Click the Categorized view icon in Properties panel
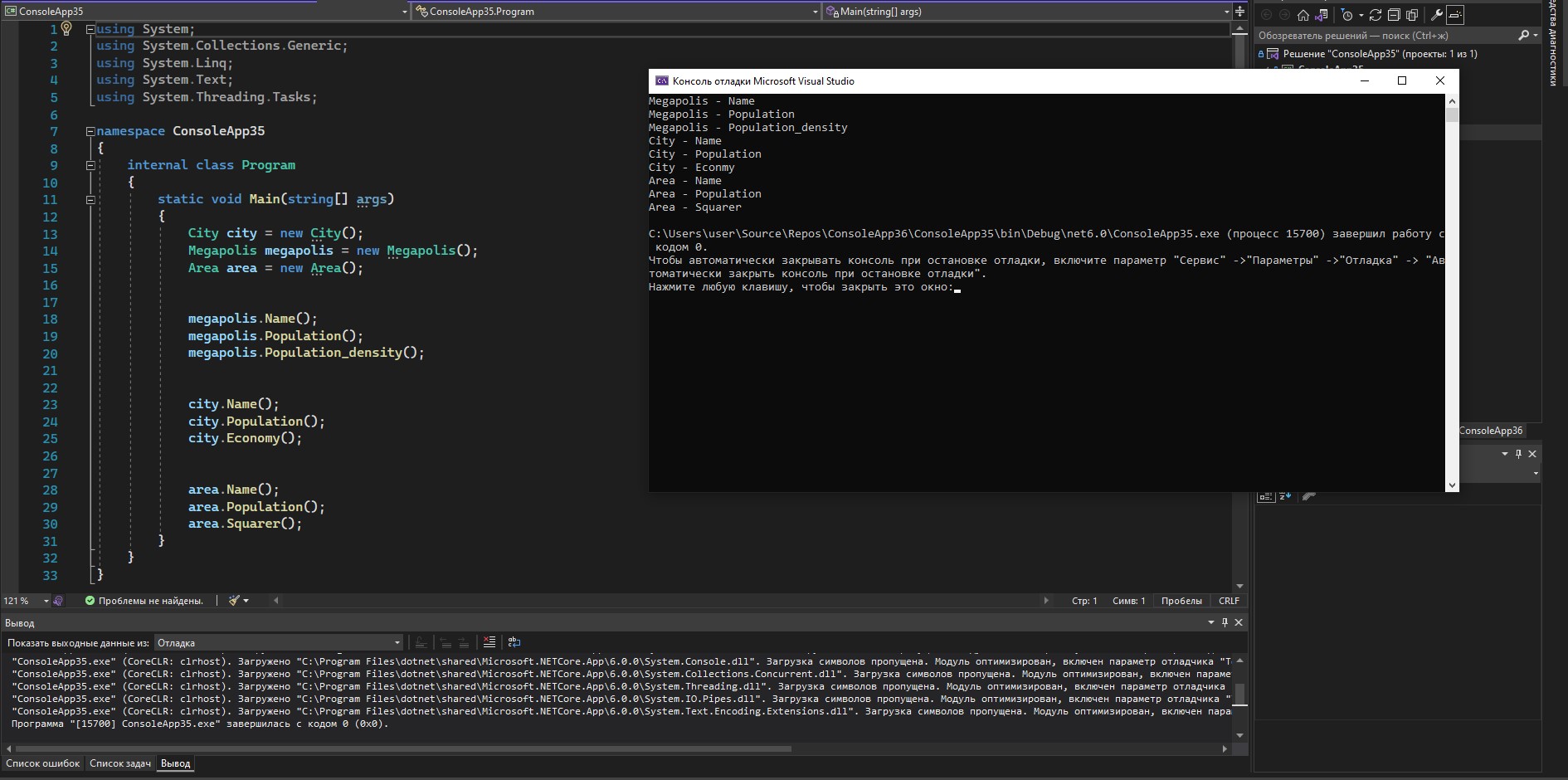Viewport: 1568px width, 780px height. click(x=1266, y=496)
